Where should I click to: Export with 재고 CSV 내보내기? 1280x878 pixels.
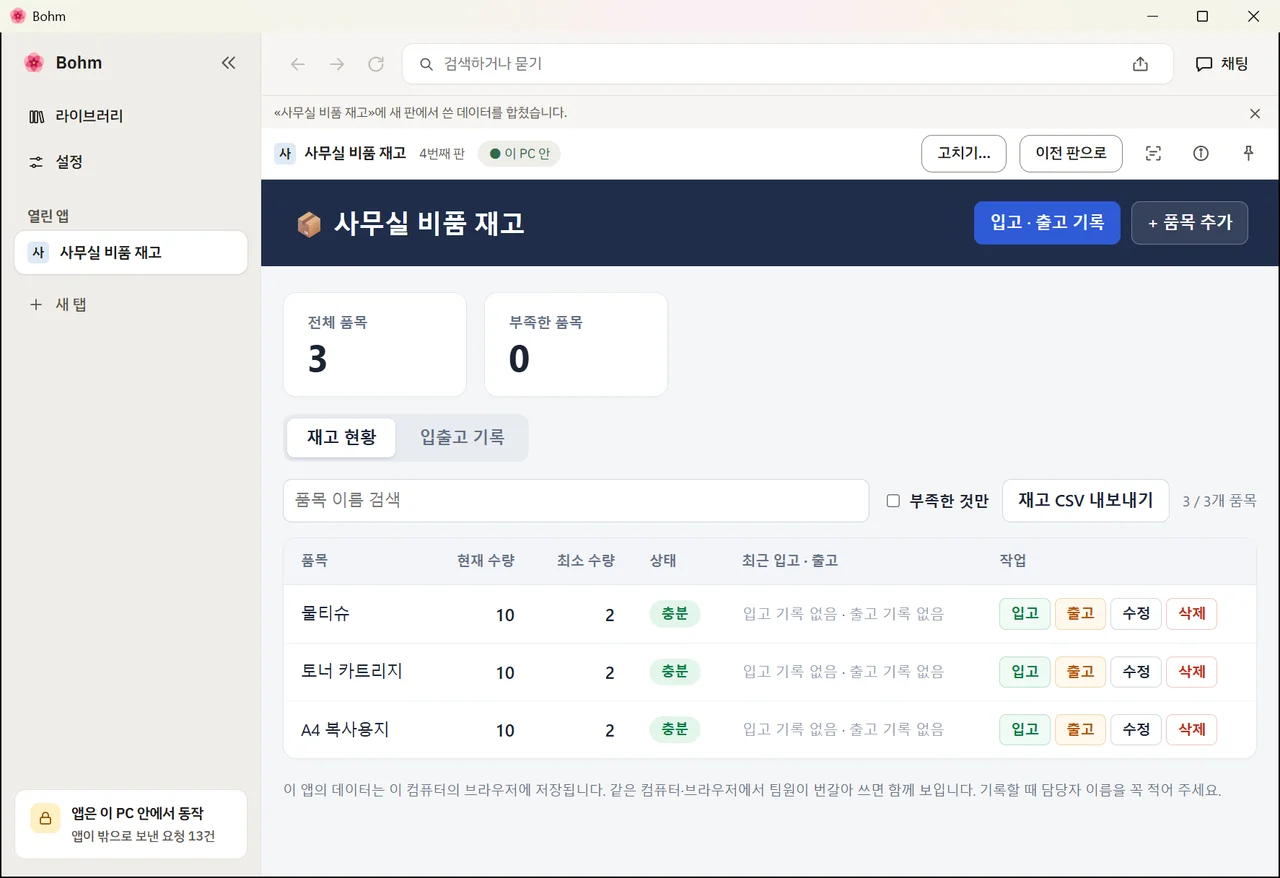click(1086, 500)
